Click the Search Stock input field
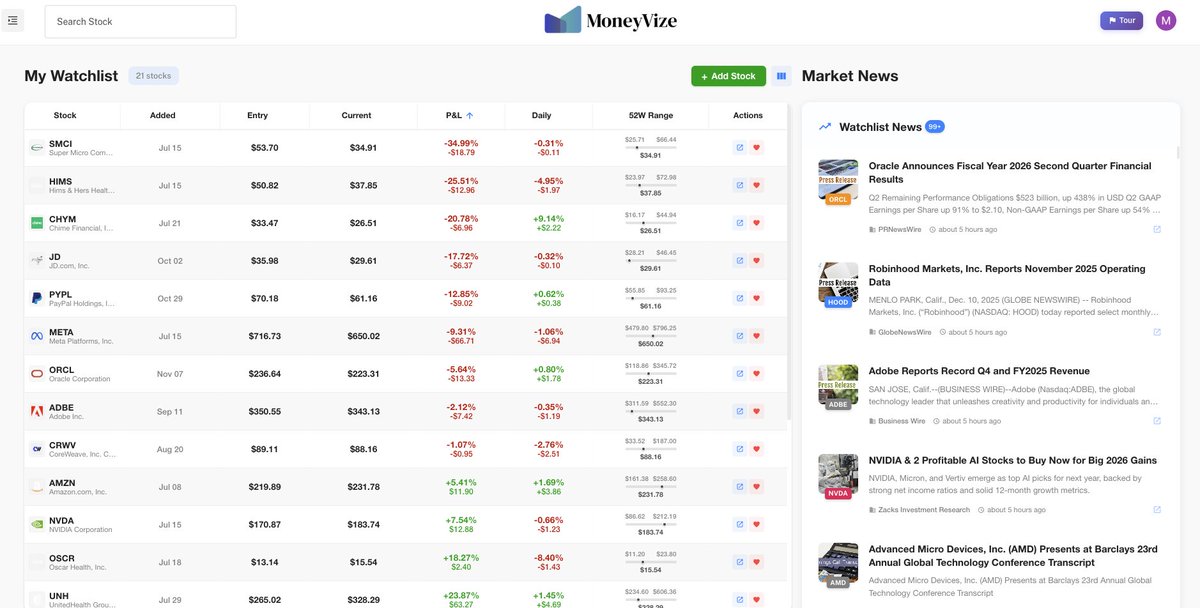This screenshot has height=608, width=1200. pyautogui.click(x=140, y=21)
